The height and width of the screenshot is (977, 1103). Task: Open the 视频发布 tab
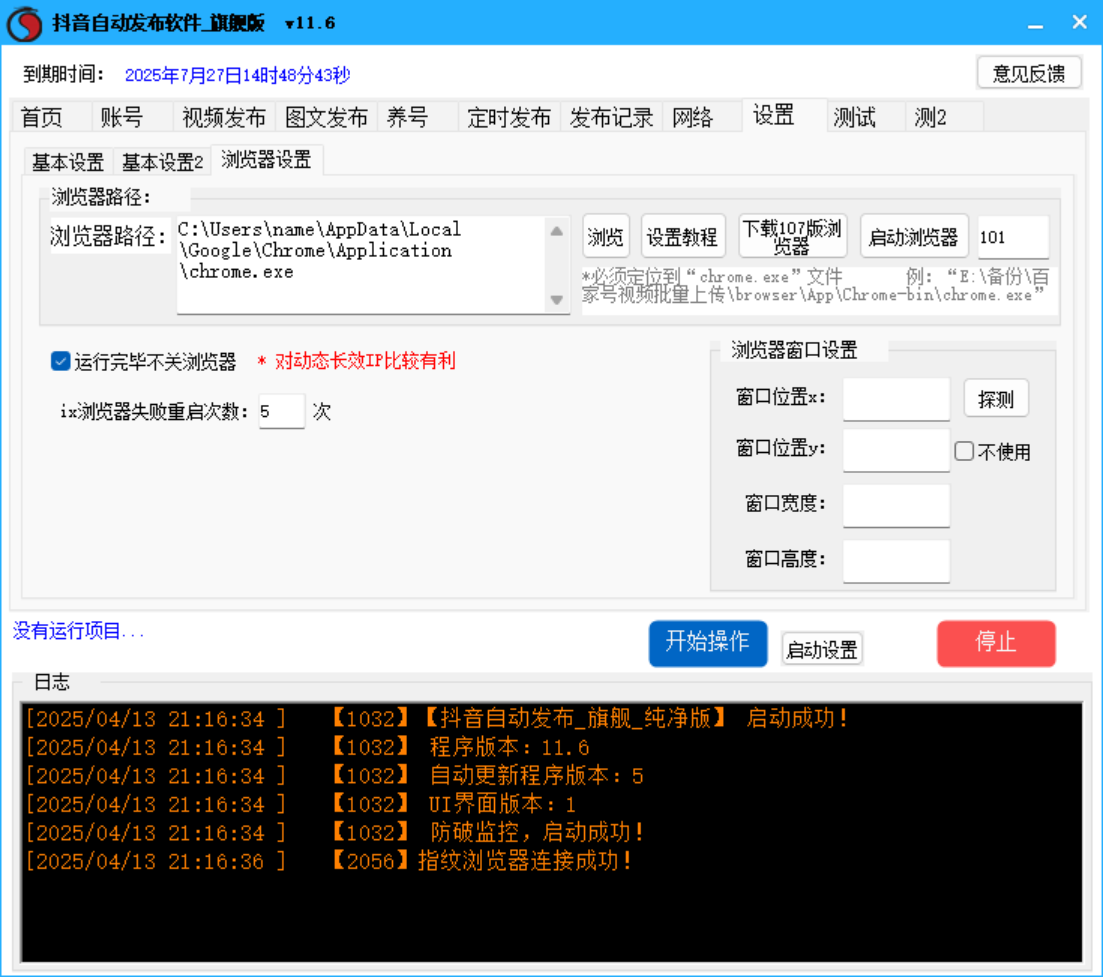[224, 117]
